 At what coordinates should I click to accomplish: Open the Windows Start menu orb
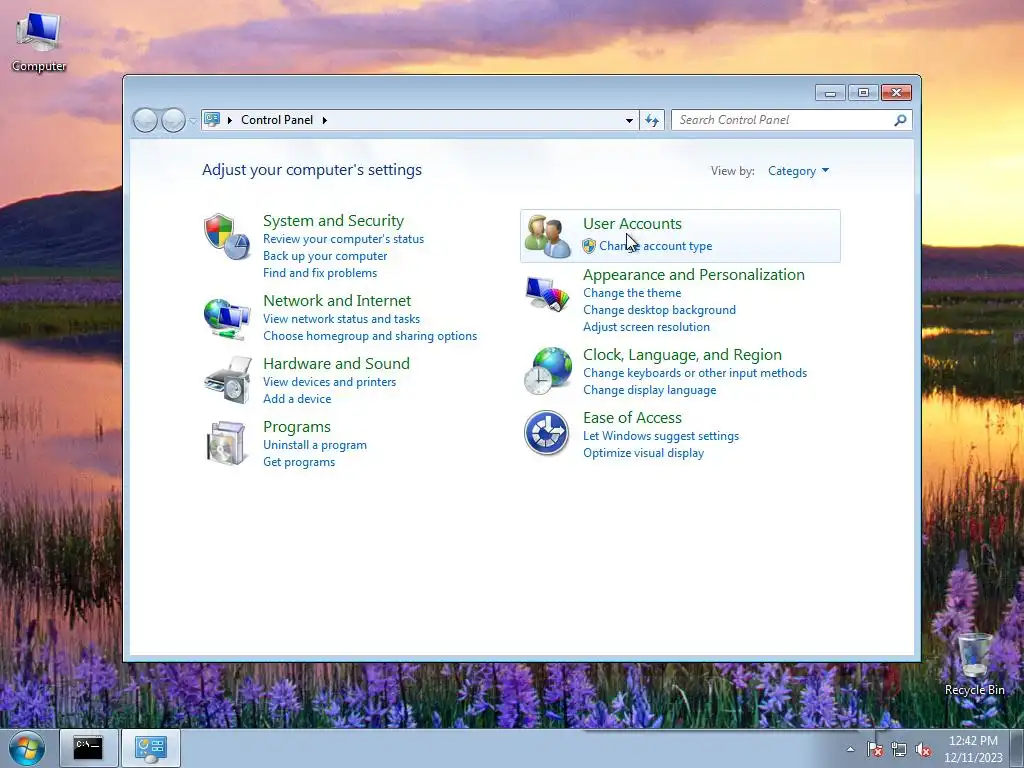[27, 748]
